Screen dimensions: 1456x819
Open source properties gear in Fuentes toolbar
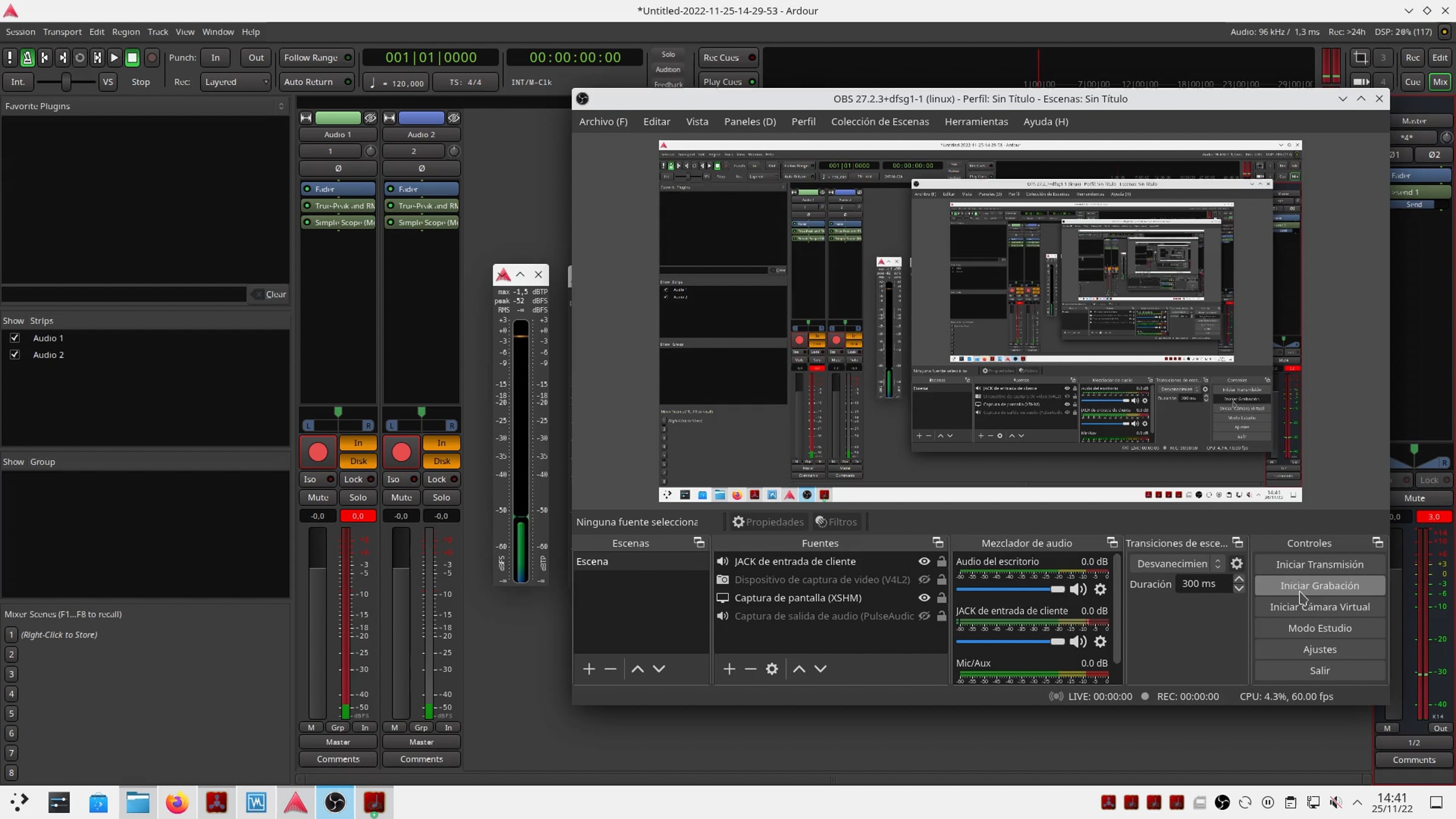pyautogui.click(x=772, y=669)
